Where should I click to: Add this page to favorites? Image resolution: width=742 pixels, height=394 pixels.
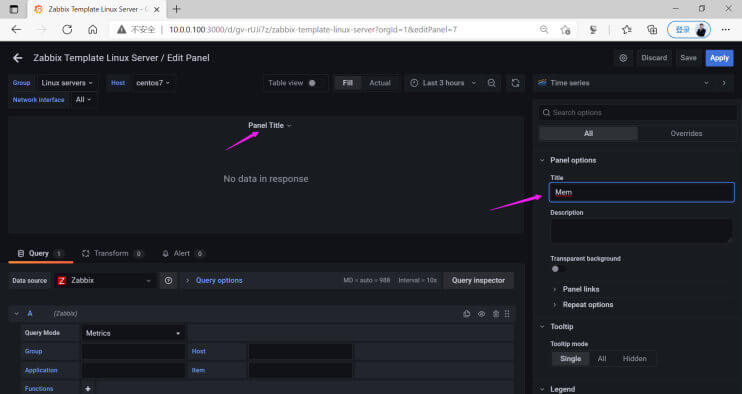pyautogui.click(x=565, y=29)
